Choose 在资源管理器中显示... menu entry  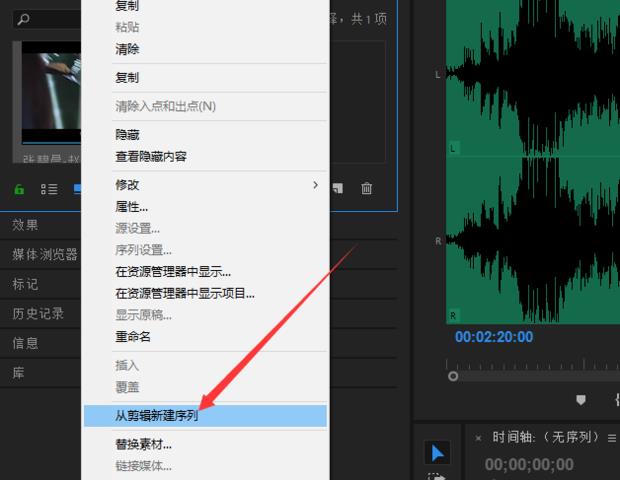click(x=173, y=272)
